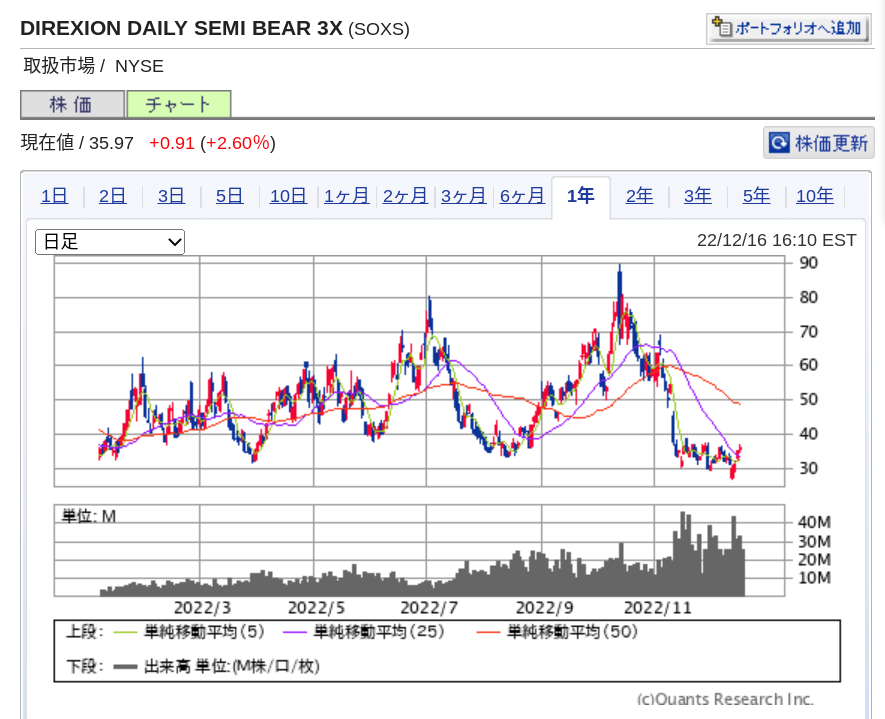Viewport: 885px width, 719px height.
Task: Show the 3ヶ月 chart range
Action: [x=463, y=196]
